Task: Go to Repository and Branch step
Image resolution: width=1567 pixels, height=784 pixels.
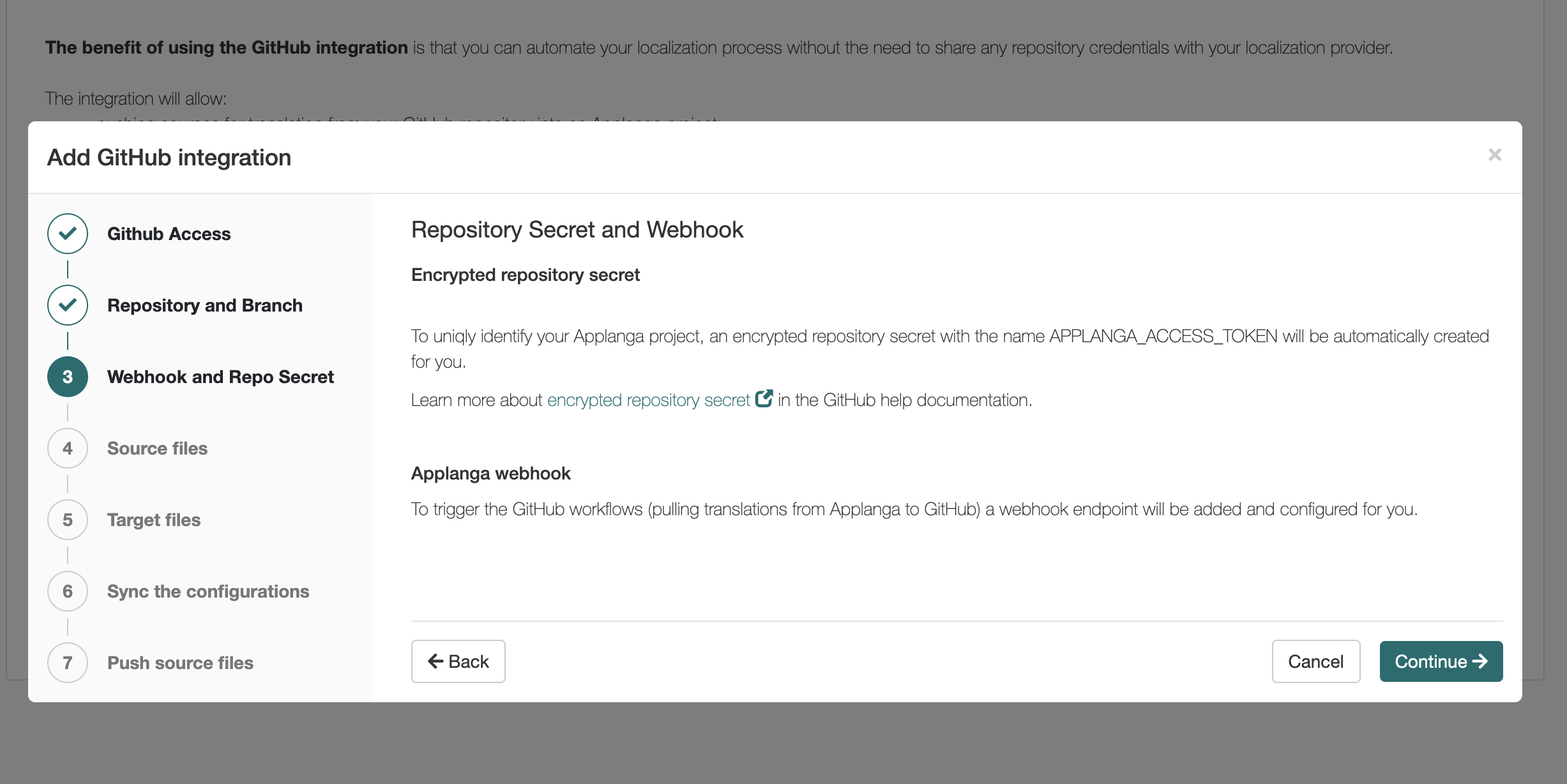Action: 204,305
